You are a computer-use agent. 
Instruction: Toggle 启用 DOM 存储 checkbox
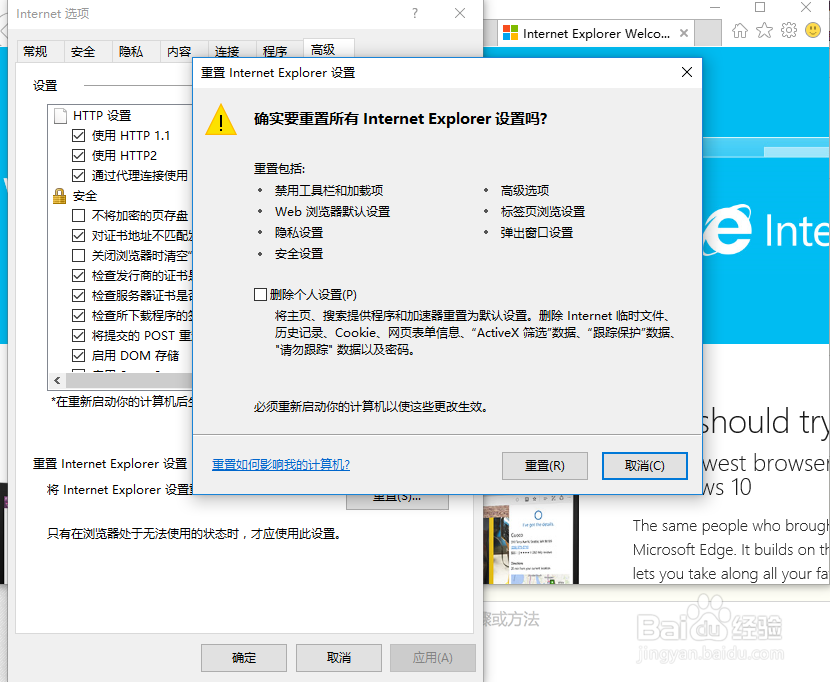78,355
